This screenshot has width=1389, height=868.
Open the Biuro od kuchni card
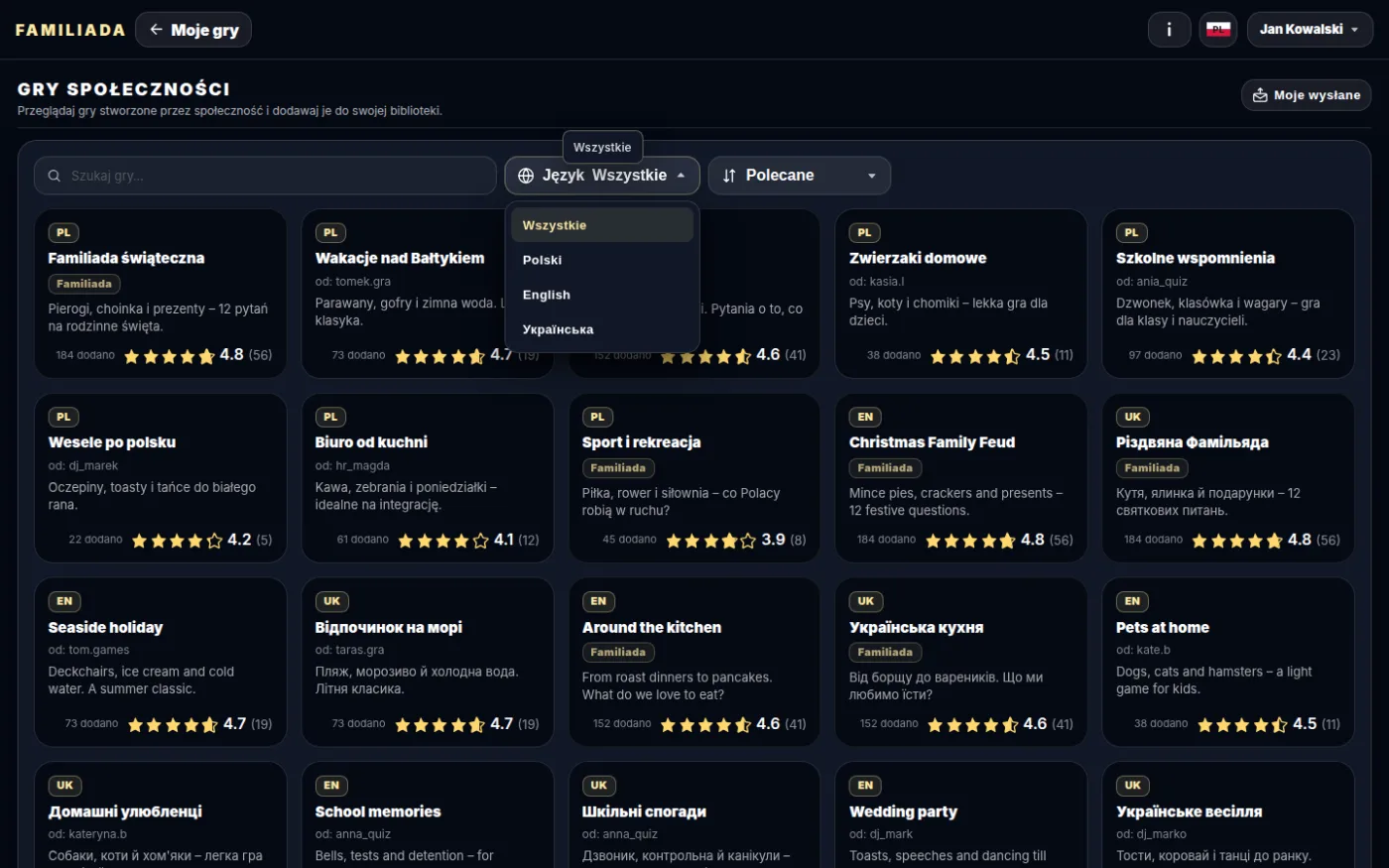pyautogui.click(x=427, y=478)
